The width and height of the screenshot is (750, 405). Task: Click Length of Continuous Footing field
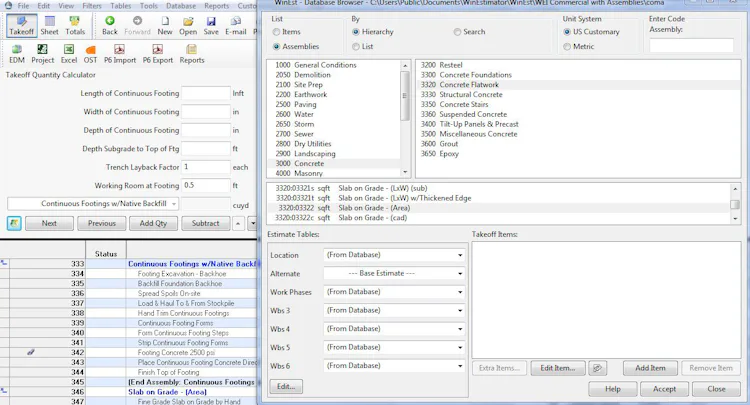[206, 93]
